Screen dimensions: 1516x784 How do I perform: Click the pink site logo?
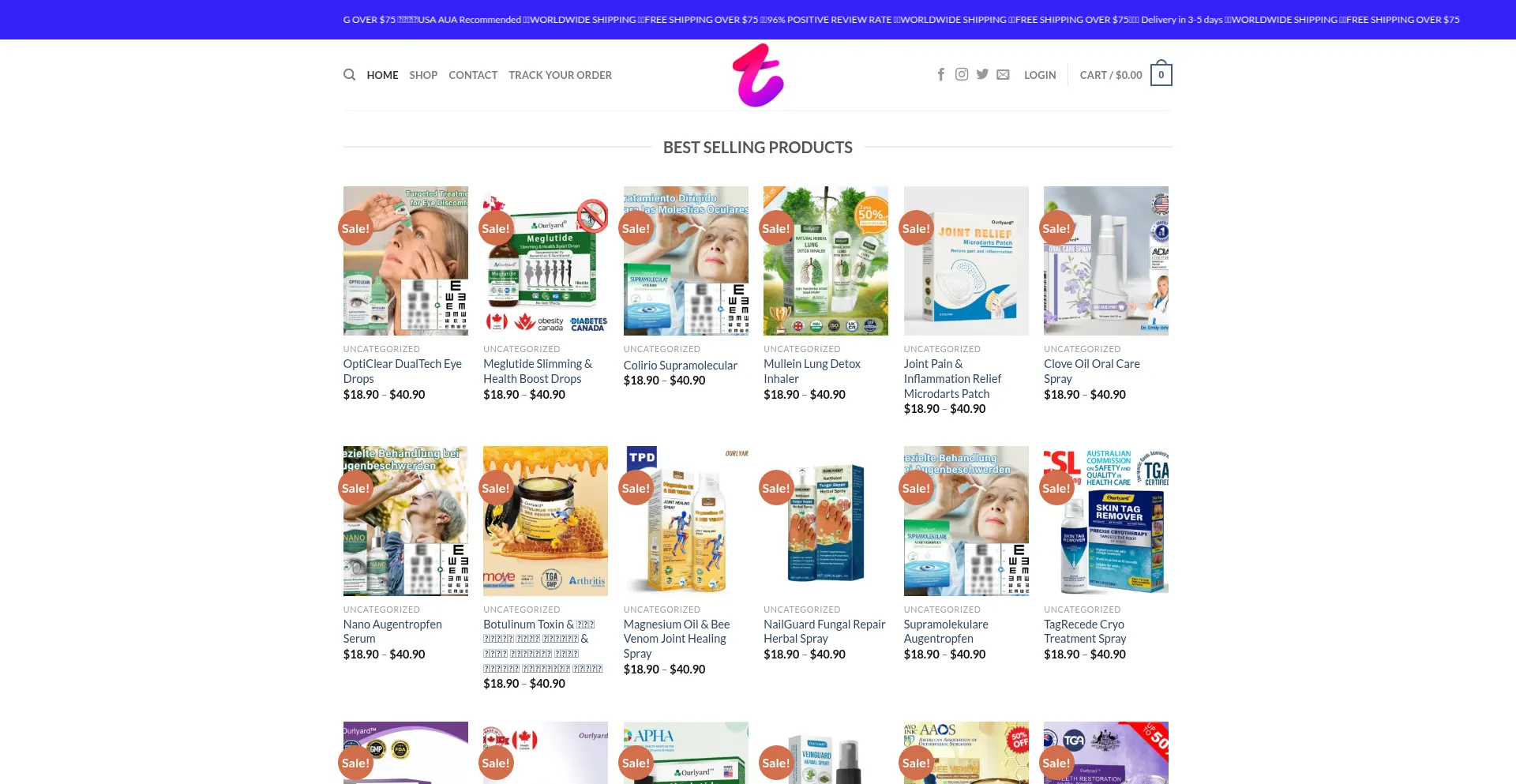tap(758, 75)
